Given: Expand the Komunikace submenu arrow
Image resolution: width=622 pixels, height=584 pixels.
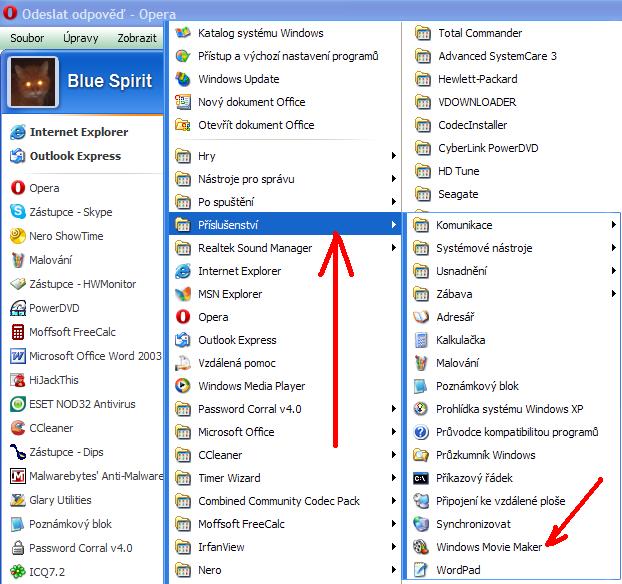Looking at the screenshot, I should pos(614,225).
